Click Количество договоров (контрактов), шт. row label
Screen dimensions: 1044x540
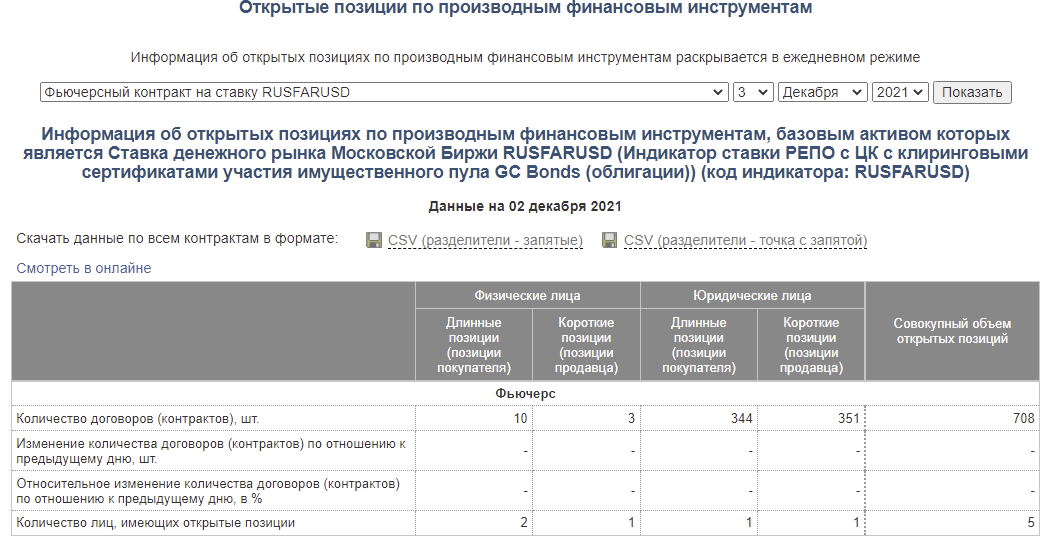coord(138,419)
